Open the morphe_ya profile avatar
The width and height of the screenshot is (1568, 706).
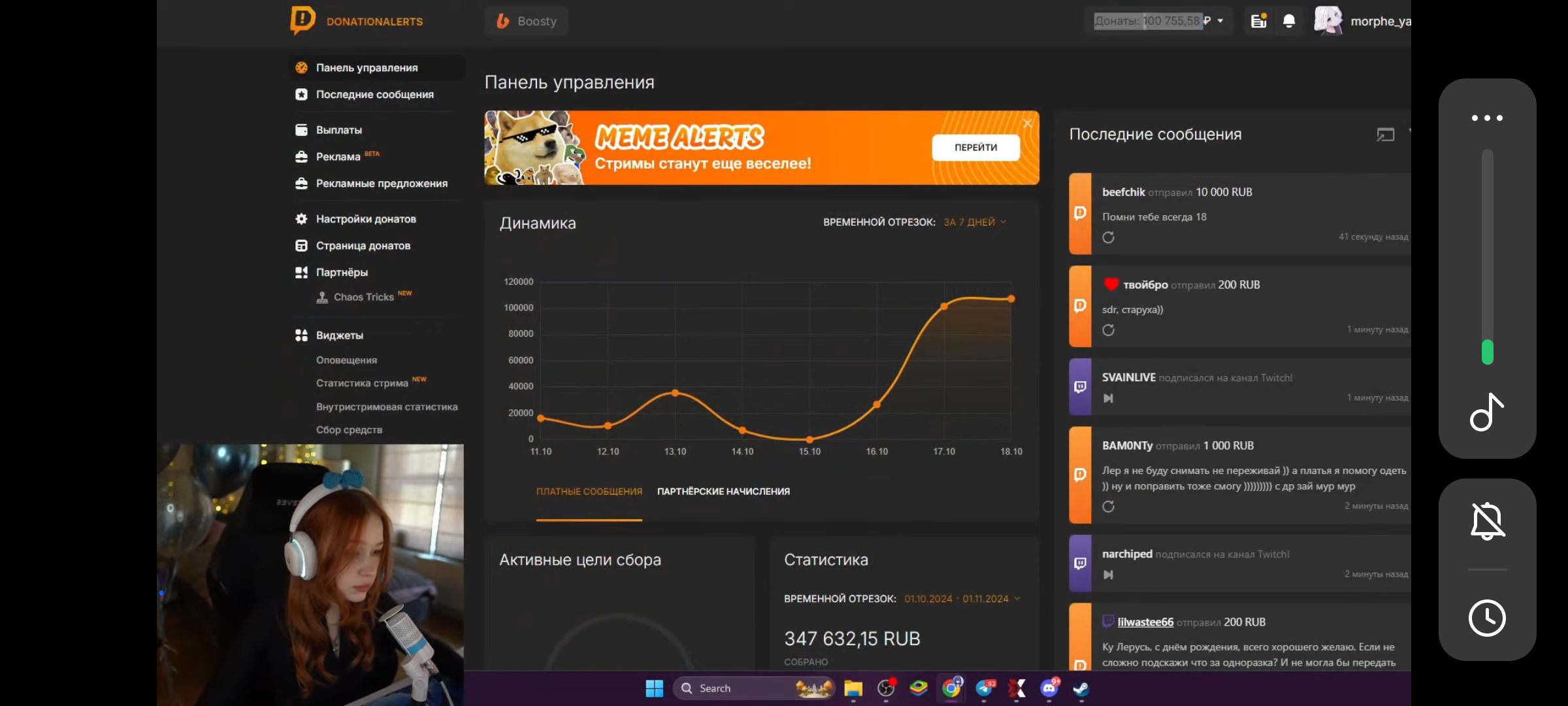1328,21
